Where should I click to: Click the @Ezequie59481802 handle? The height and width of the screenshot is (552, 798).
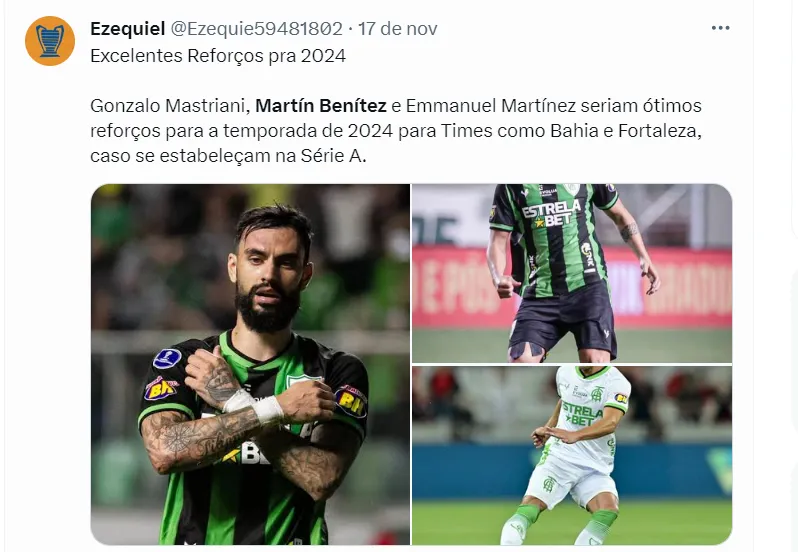tap(256, 28)
